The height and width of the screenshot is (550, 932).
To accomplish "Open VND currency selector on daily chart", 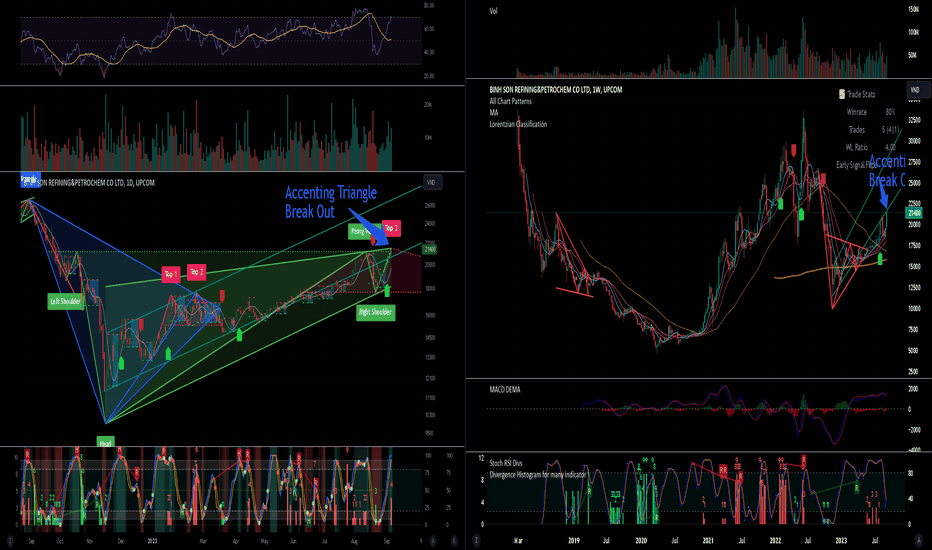I will click(x=432, y=182).
